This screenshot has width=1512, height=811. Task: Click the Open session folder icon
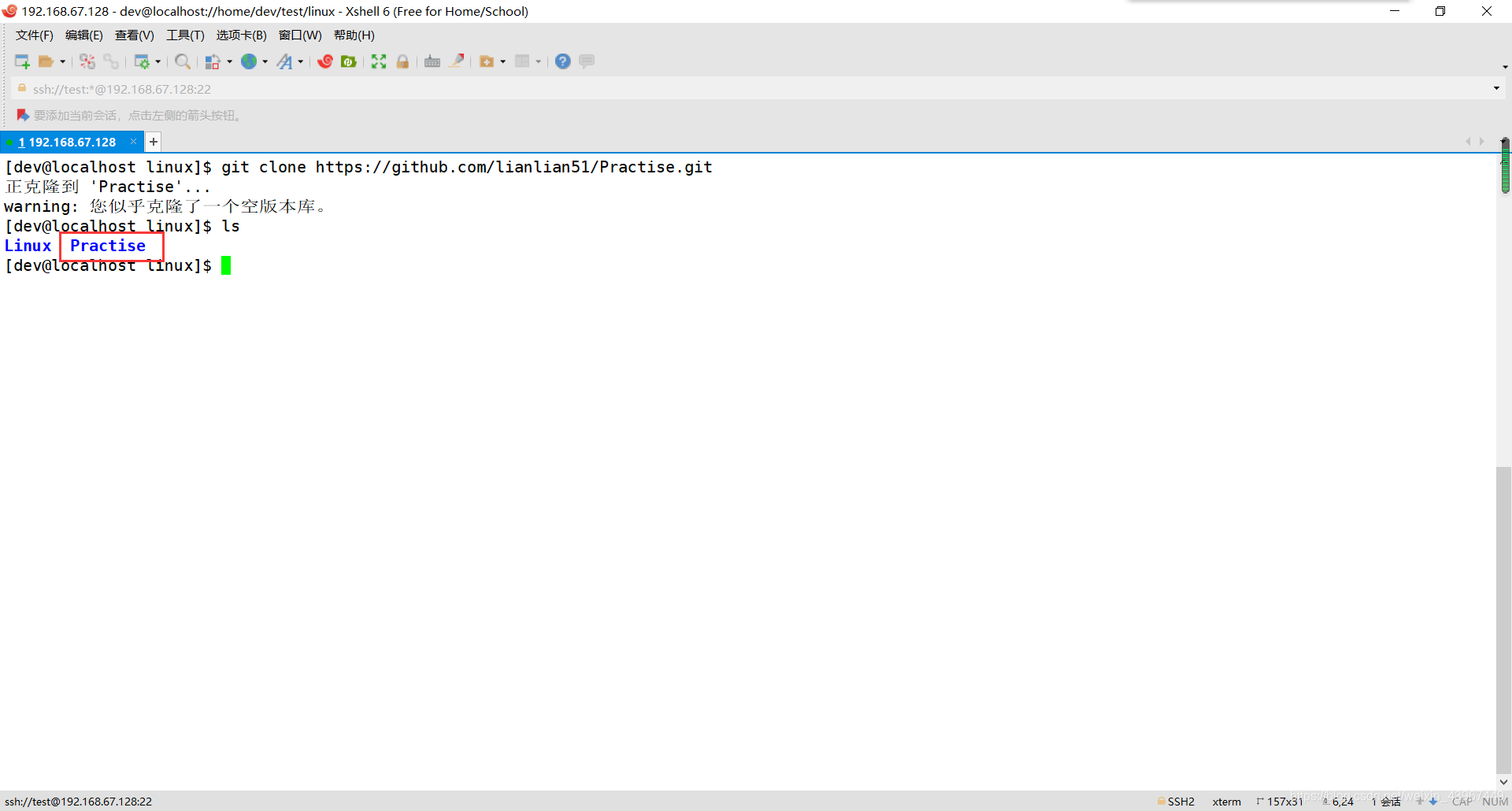click(x=46, y=61)
